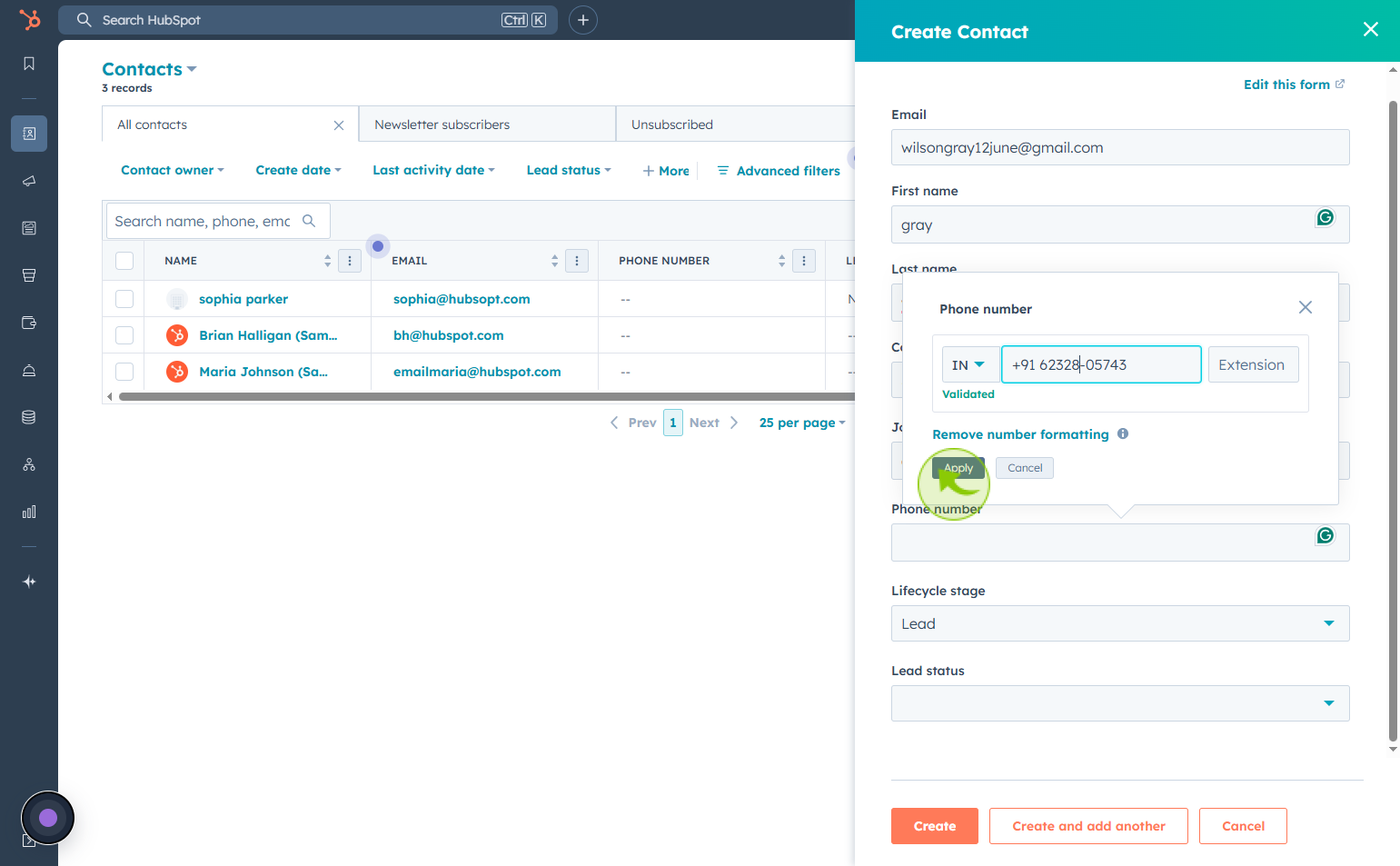Click the orange Create button
This screenshot has height=866, width=1400.
935,826
